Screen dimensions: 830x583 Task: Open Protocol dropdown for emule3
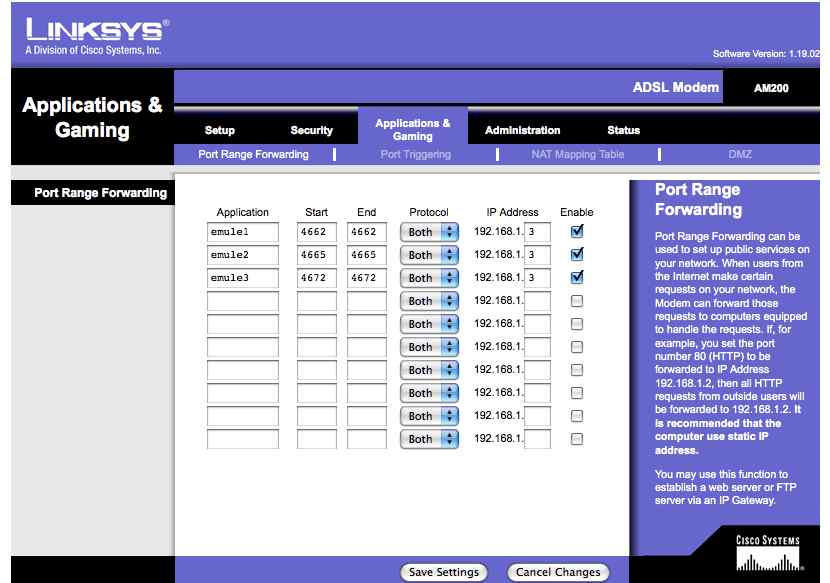(429, 278)
